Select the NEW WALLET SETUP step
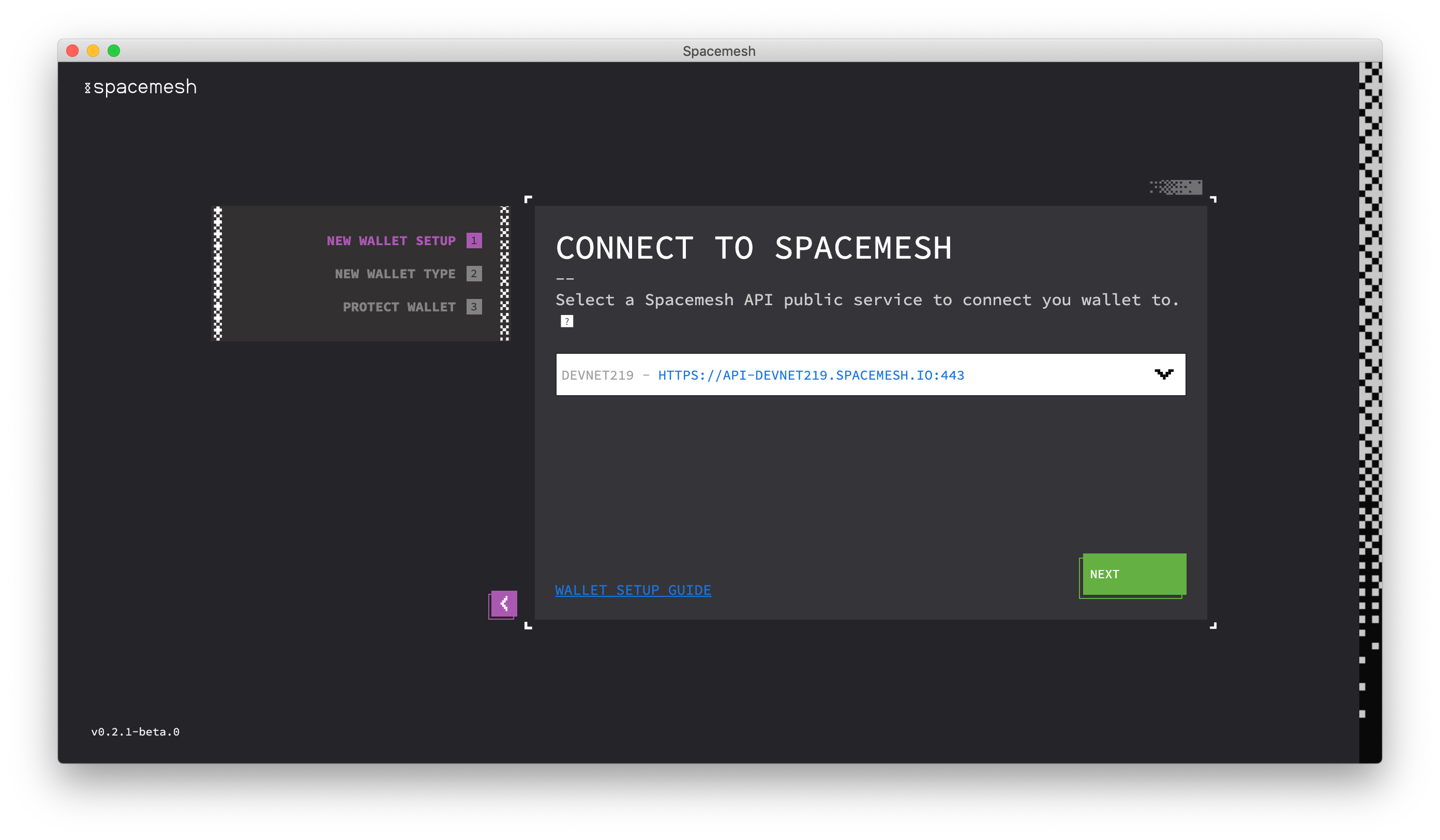This screenshot has height=840, width=1440. coord(391,241)
